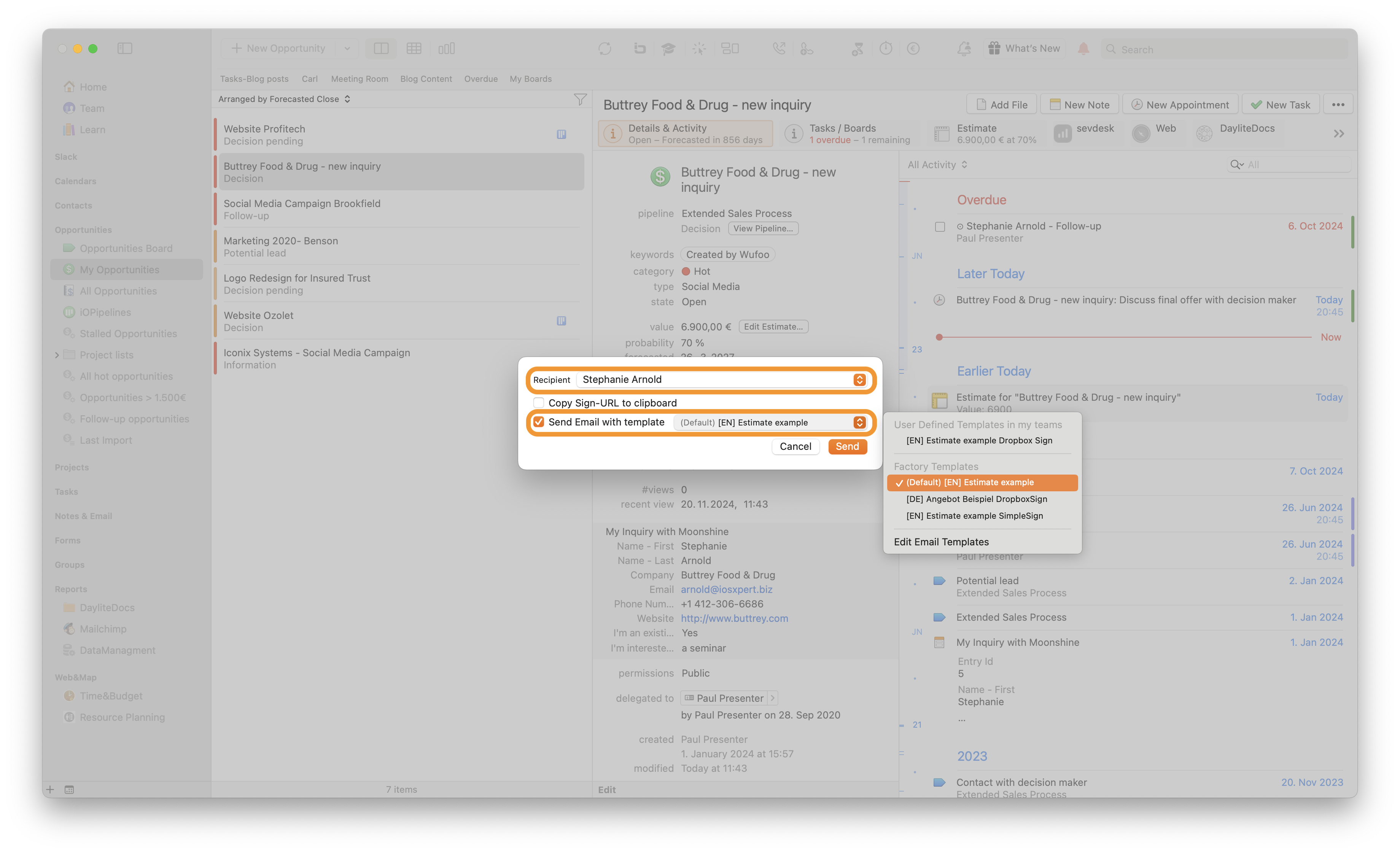
Task: Open the graduation cap learn icon
Action: click(x=668, y=48)
